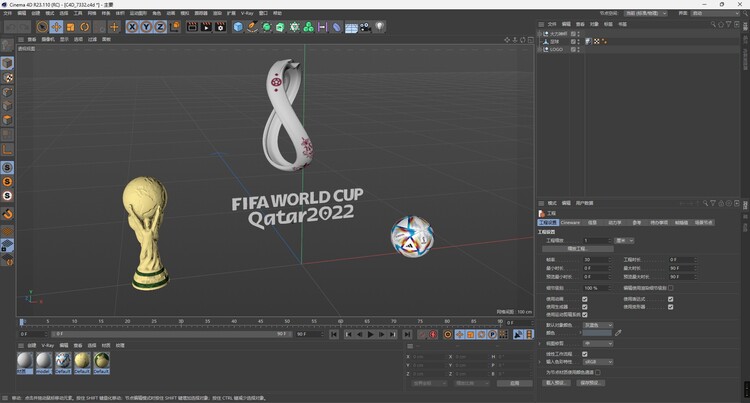Image resolution: width=750 pixels, height=403 pixels.
Task: Switch to Texture mode checker icon
Action: [7, 77]
